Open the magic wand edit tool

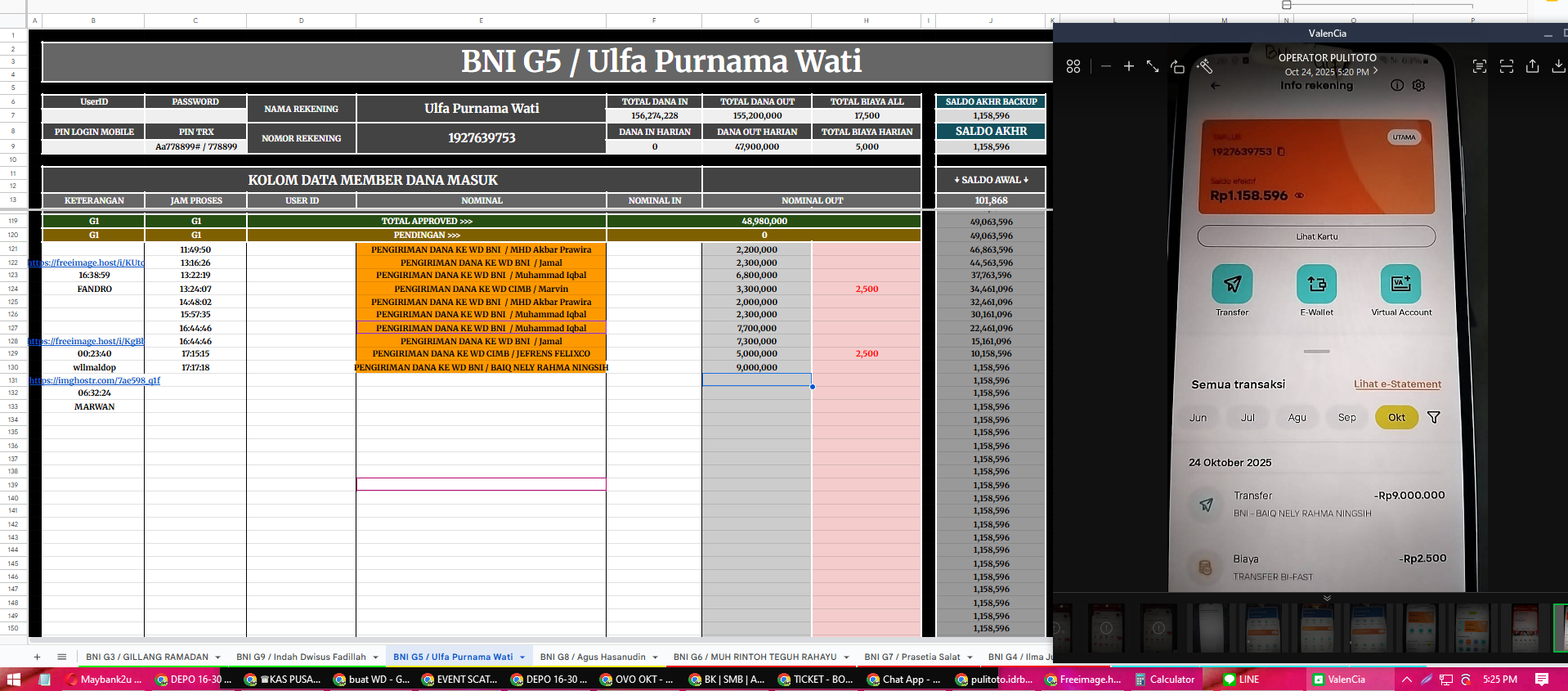(x=1204, y=66)
